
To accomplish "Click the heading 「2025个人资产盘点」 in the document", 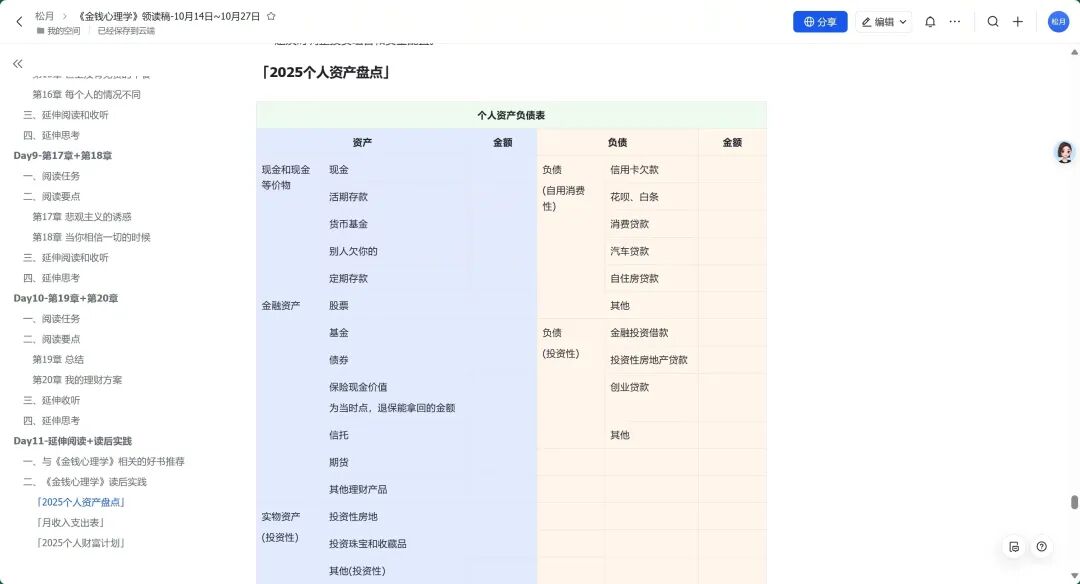I will coord(326,72).
